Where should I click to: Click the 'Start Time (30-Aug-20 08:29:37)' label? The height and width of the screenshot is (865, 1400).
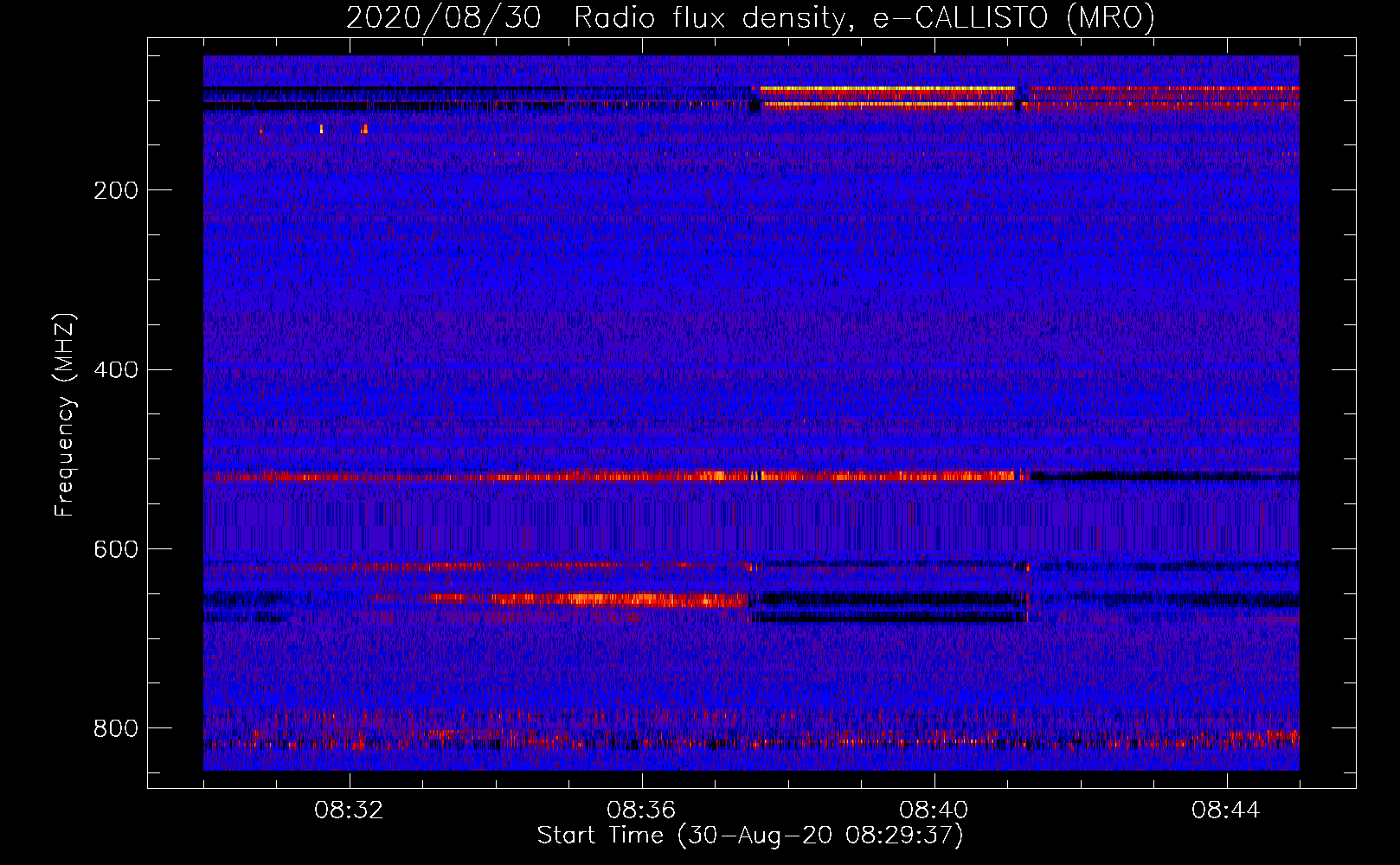pyautogui.click(x=750, y=836)
